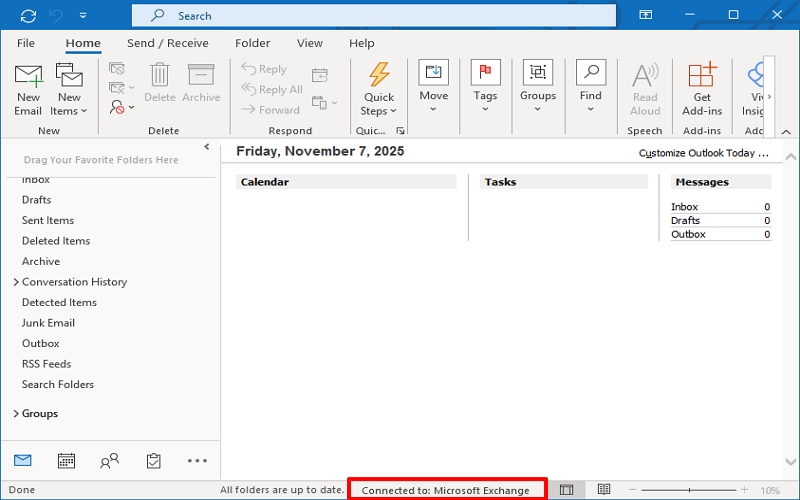Image resolution: width=800 pixels, height=500 pixels.
Task: Switch to the View tab
Action: [310, 43]
